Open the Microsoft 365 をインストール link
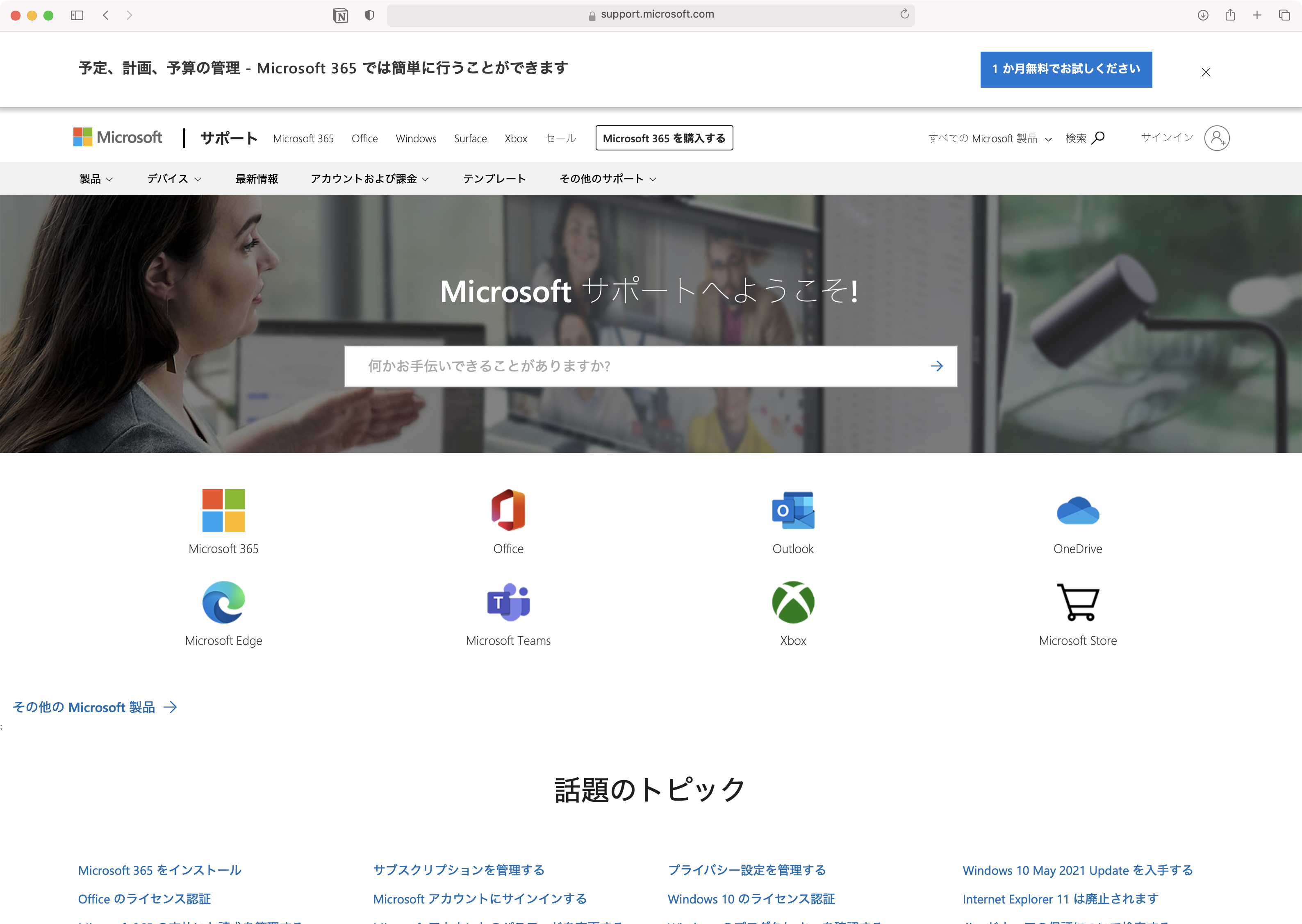Viewport: 1302px width, 924px height. click(x=160, y=870)
